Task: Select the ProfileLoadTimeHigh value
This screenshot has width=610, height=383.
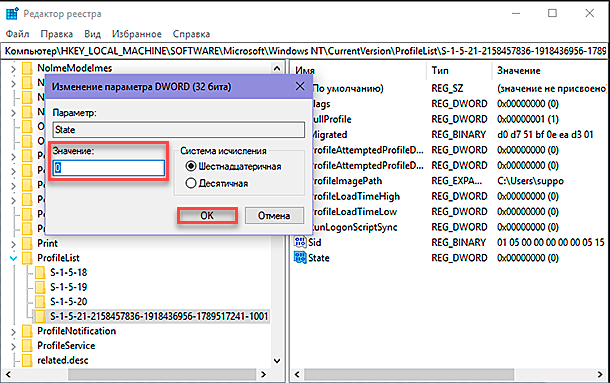Action: pyautogui.click(x=356, y=196)
